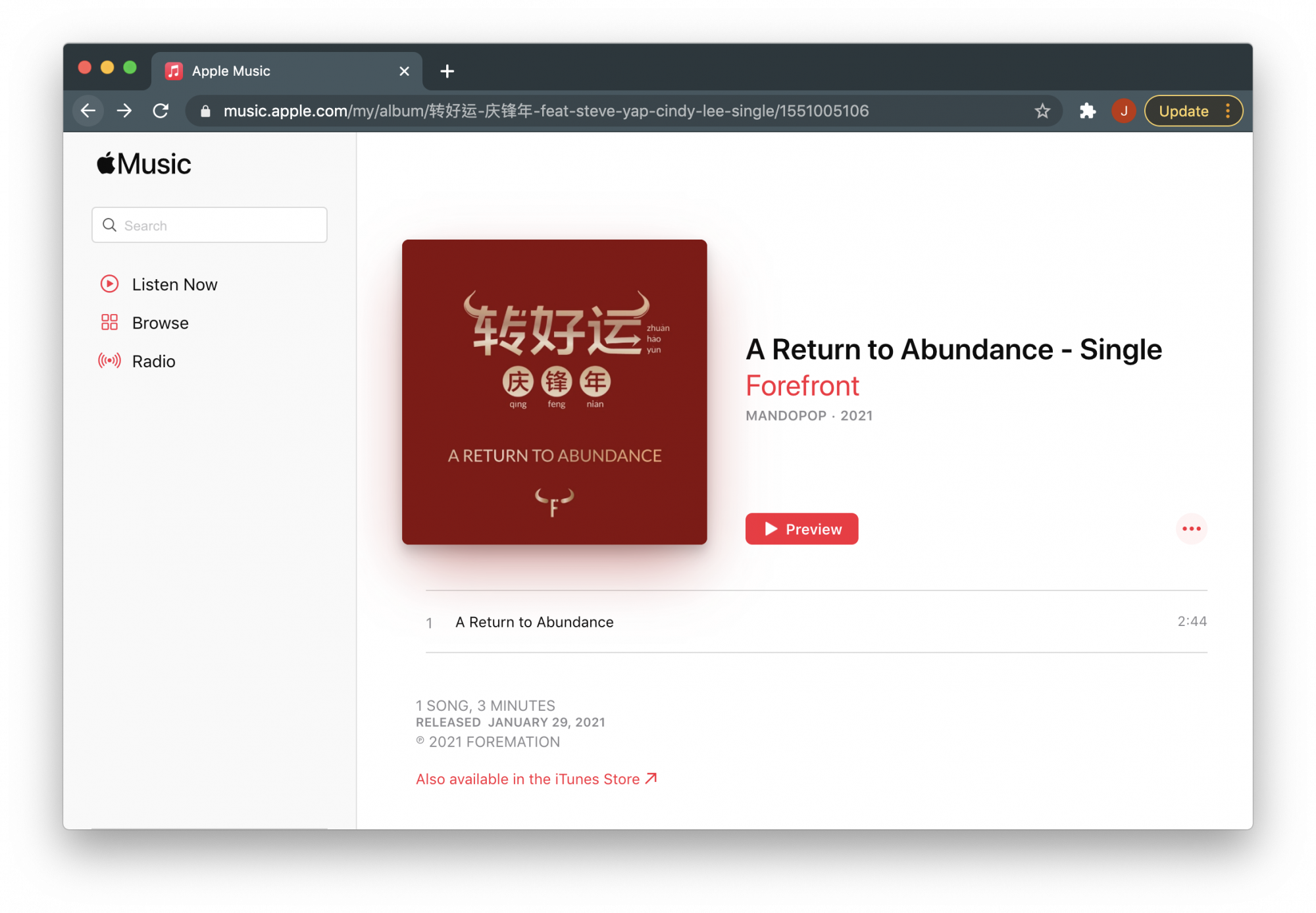Open the Radio section
The height and width of the screenshot is (913, 1316).
pos(153,361)
